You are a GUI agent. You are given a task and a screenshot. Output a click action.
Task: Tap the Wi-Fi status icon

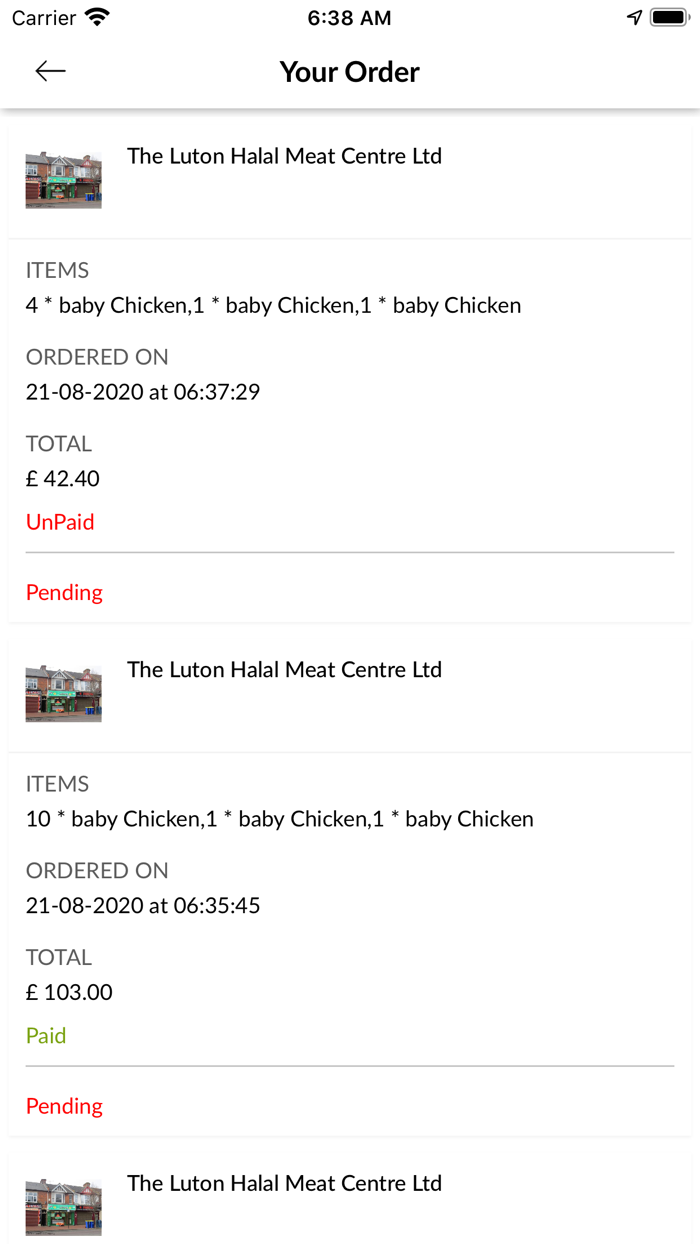(97, 17)
